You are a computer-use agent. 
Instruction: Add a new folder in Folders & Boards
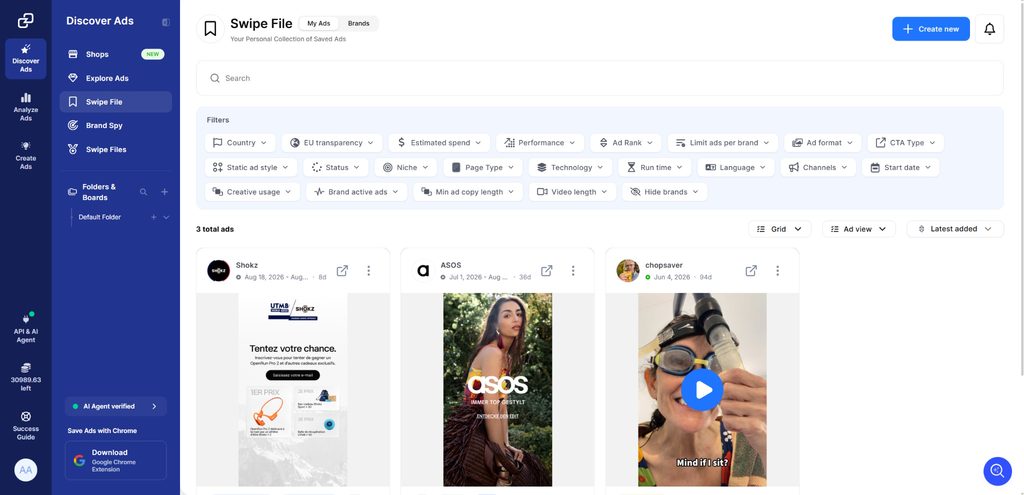[165, 192]
